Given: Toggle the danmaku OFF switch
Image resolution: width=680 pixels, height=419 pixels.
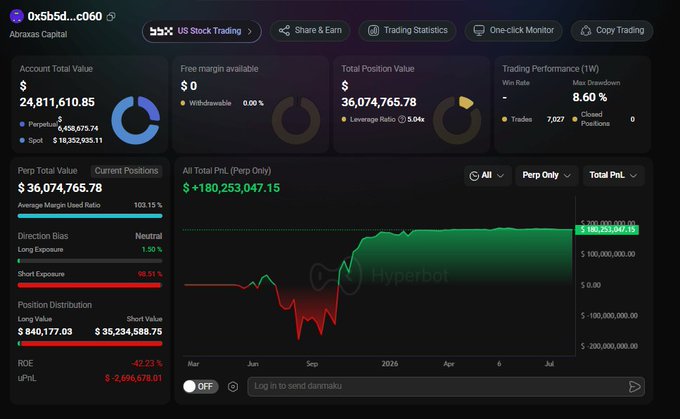Looking at the screenshot, I should click(x=200, y=386).
